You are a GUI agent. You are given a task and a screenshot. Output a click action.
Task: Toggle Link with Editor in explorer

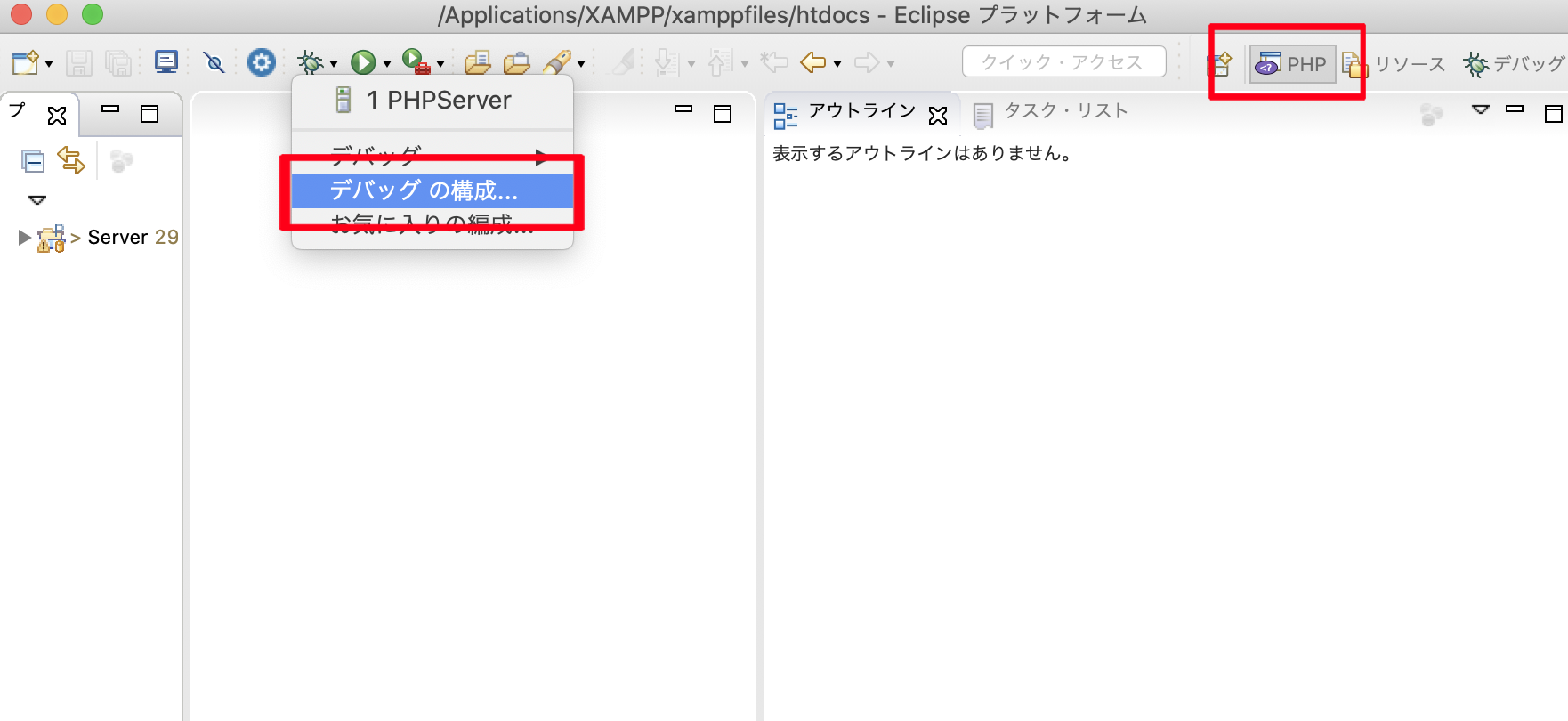[x=71, y=160]
